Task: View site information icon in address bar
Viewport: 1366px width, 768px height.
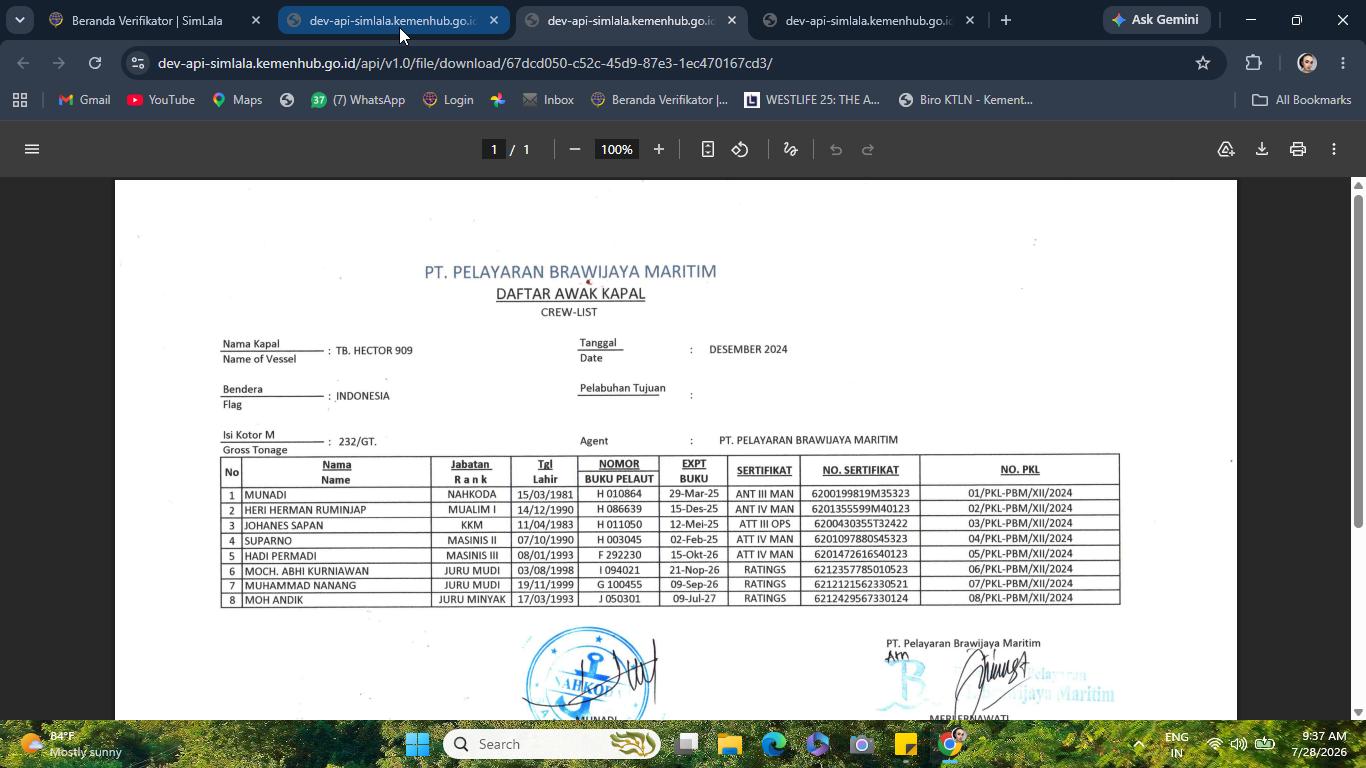Action: click(x=138, y=63)
